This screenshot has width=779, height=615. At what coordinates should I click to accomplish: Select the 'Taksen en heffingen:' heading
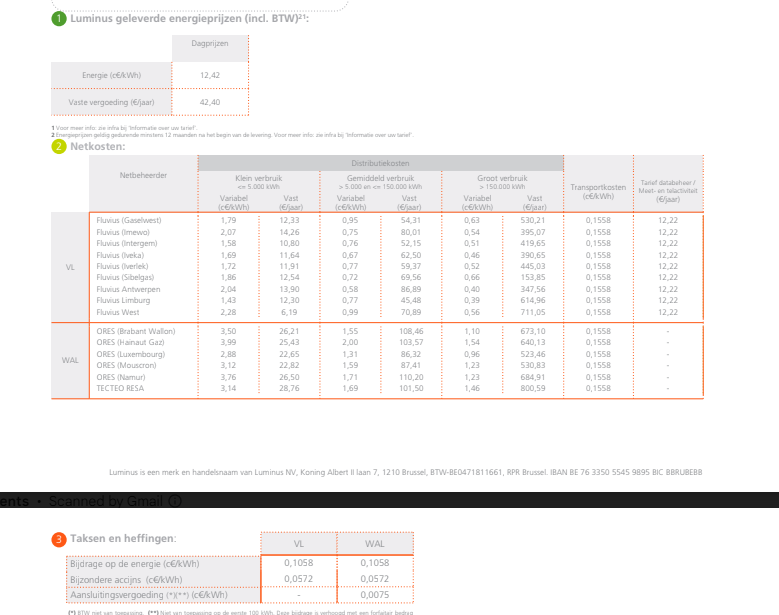(x=123, y=538)
